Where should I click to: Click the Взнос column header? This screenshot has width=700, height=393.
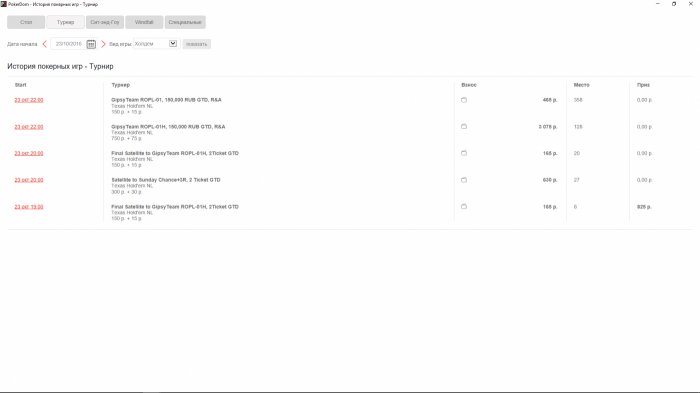469,85
